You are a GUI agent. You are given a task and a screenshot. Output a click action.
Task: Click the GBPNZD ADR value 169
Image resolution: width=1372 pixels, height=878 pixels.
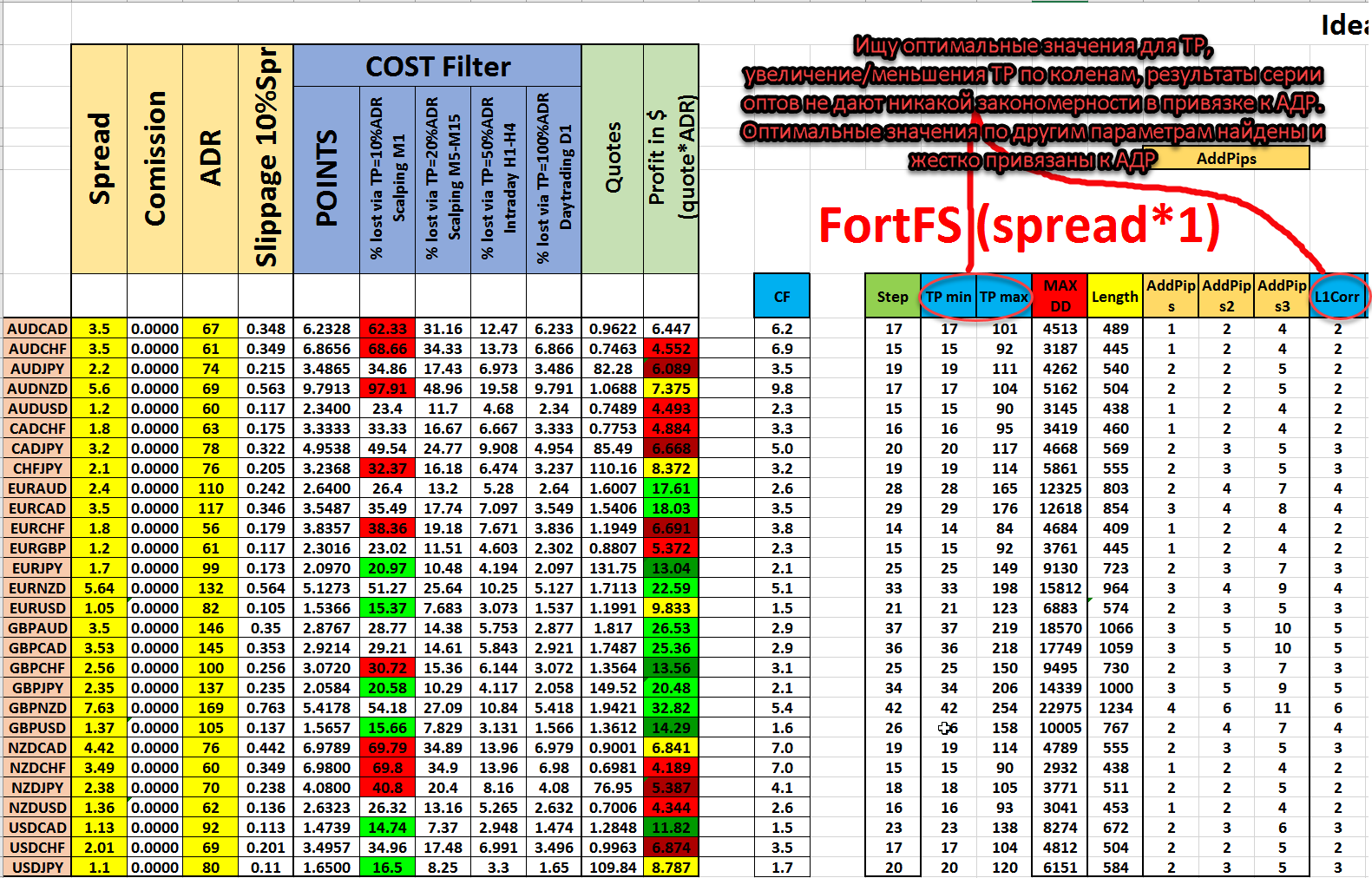click(210, 708)
